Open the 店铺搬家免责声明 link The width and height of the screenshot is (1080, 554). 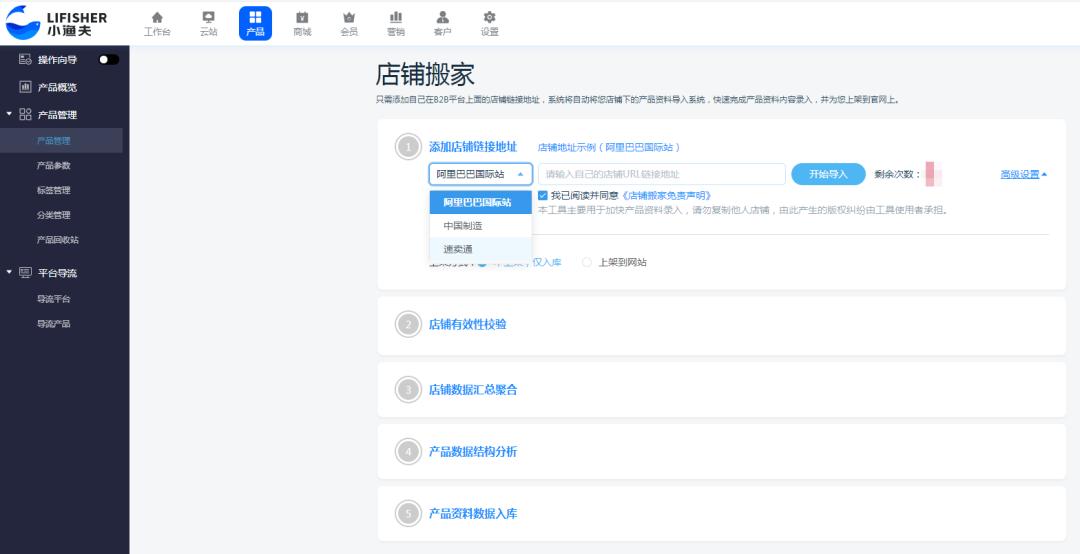click(666, 196)
